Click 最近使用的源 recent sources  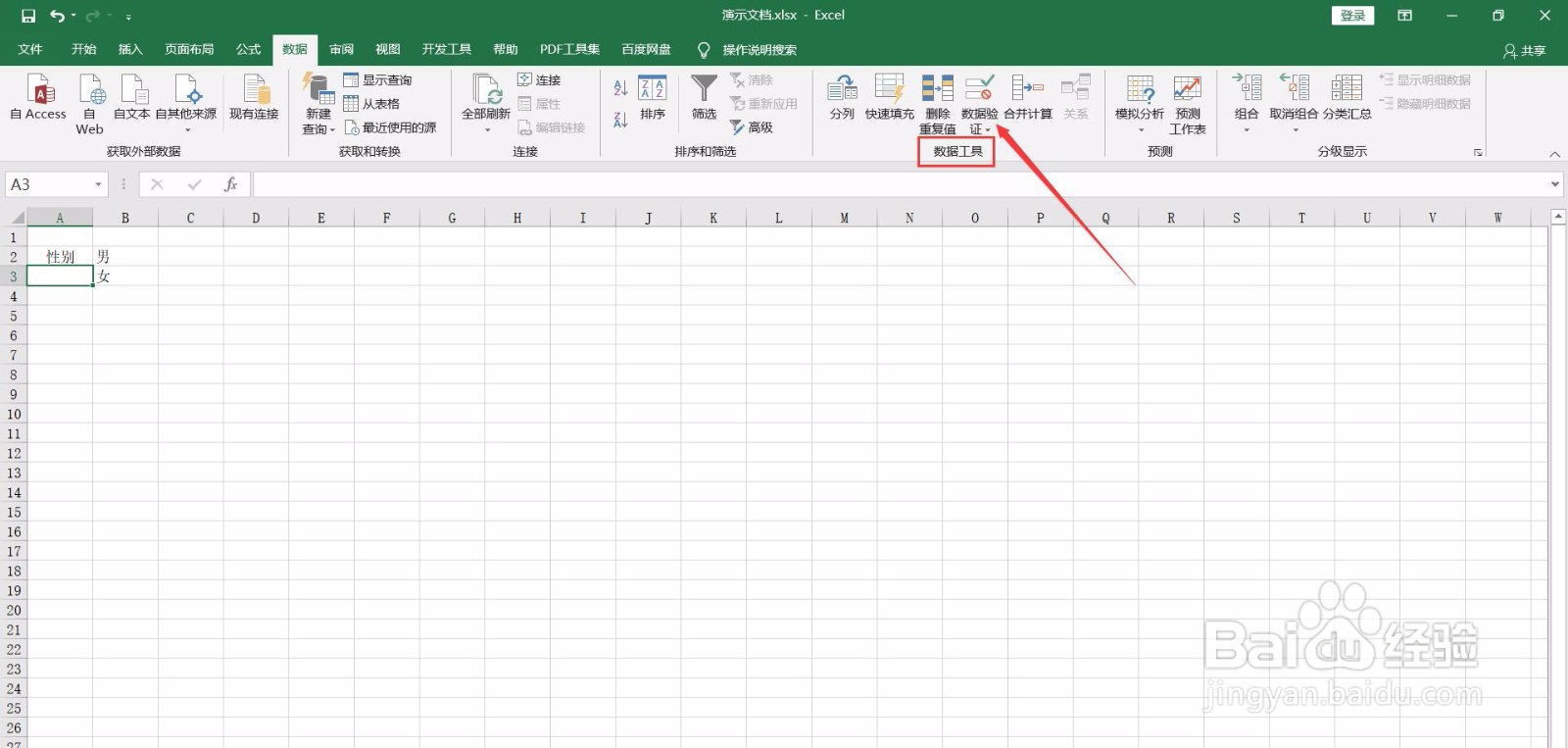point(390,127)
